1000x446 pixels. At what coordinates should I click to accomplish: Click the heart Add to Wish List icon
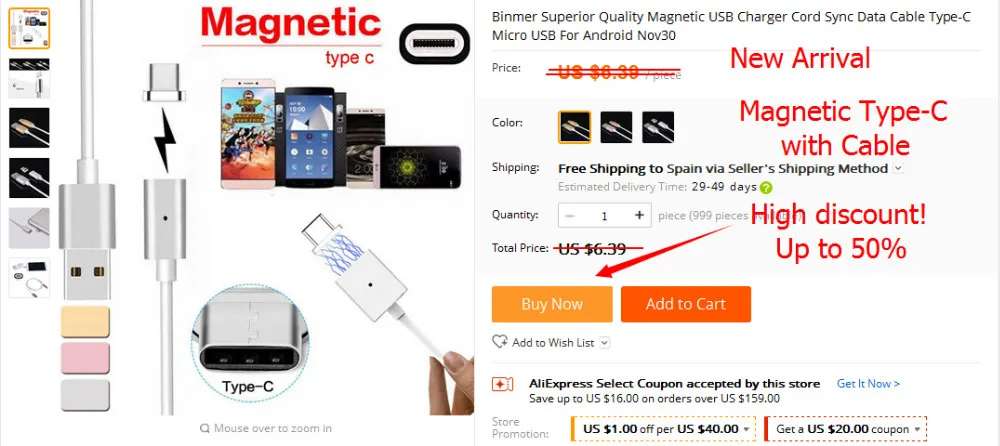[x=499, y=342]
